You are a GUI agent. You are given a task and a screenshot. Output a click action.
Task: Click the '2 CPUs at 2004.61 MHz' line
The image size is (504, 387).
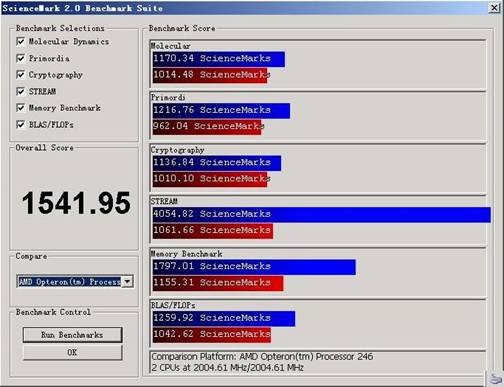coord(227,368)
